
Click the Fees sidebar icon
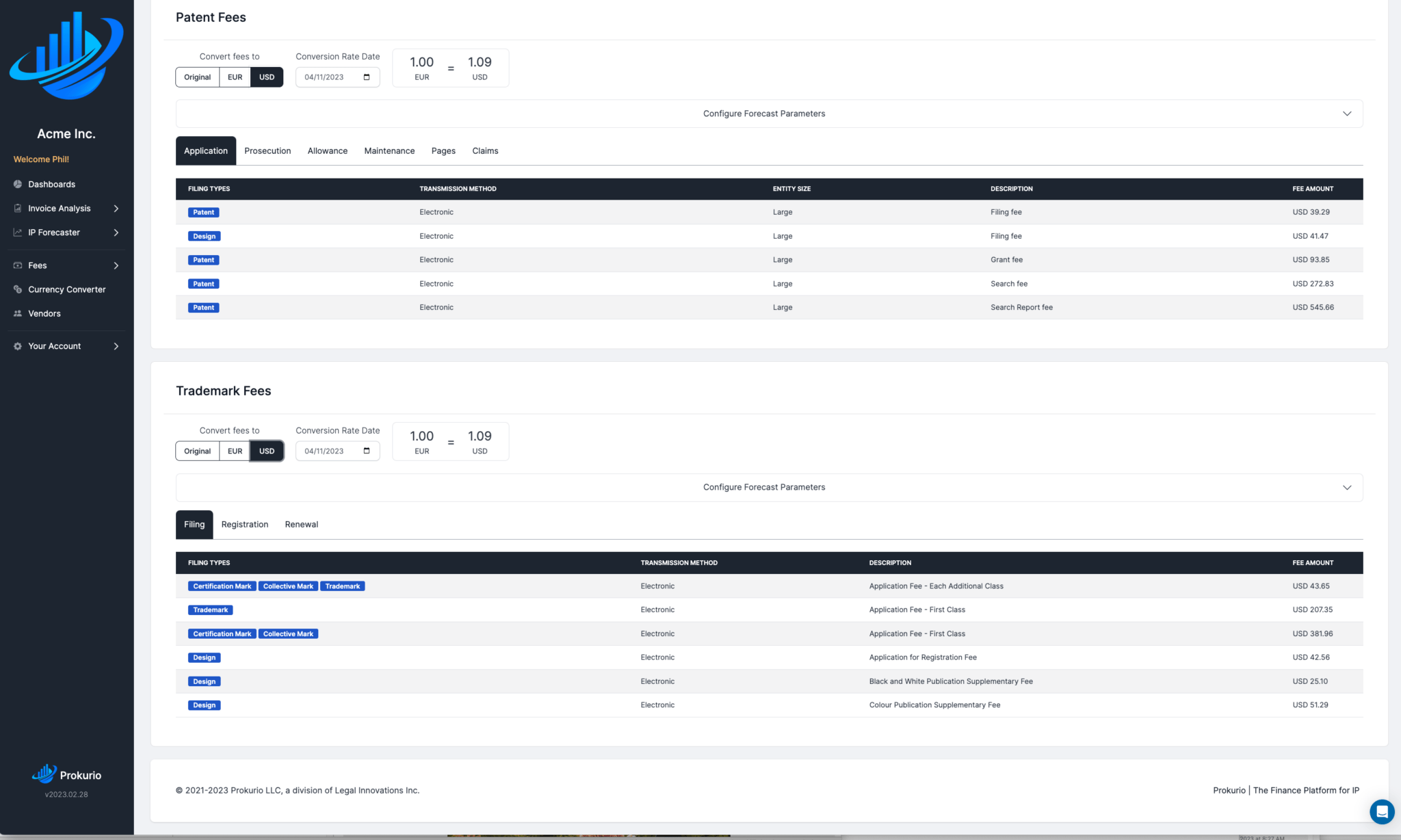(x=18, y=265)
